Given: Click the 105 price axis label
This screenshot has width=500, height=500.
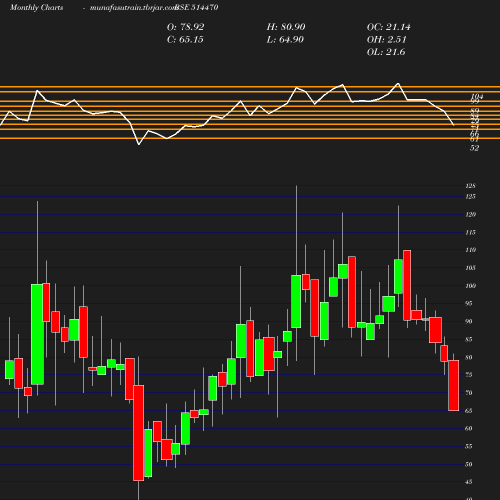Looking at the screenshot, I should point(471,268).
